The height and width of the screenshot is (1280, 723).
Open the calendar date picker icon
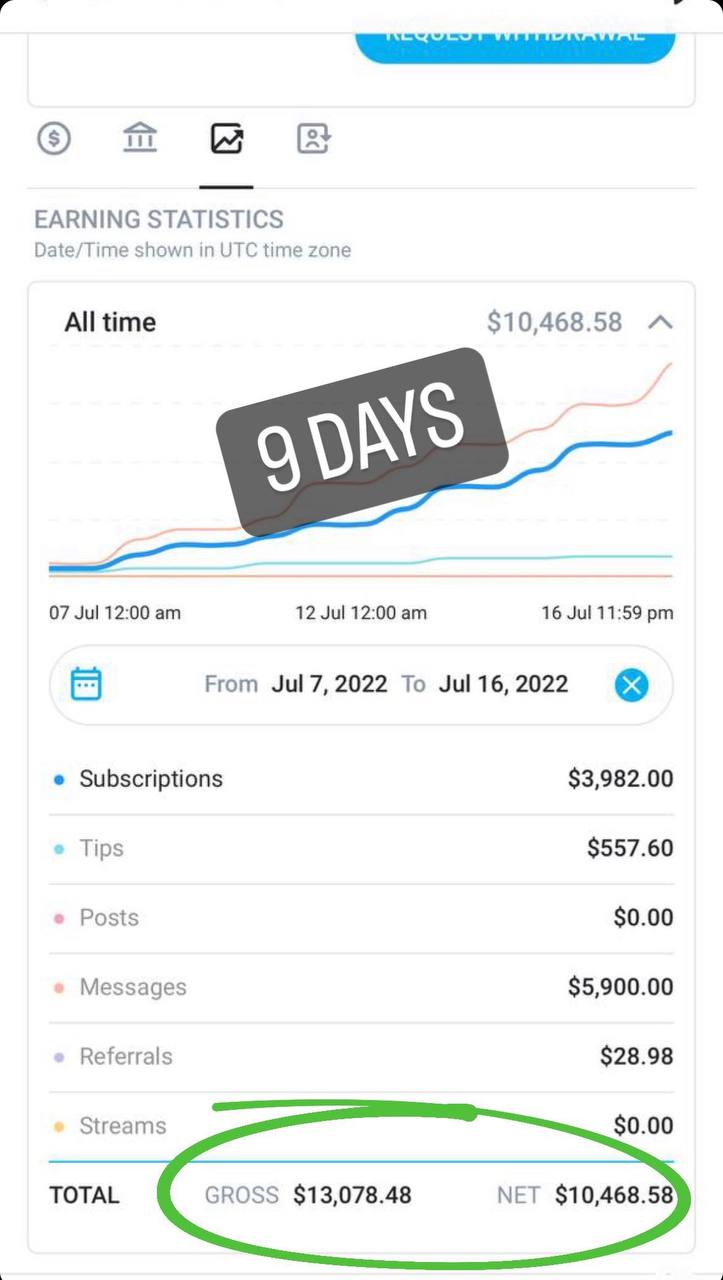86,685
